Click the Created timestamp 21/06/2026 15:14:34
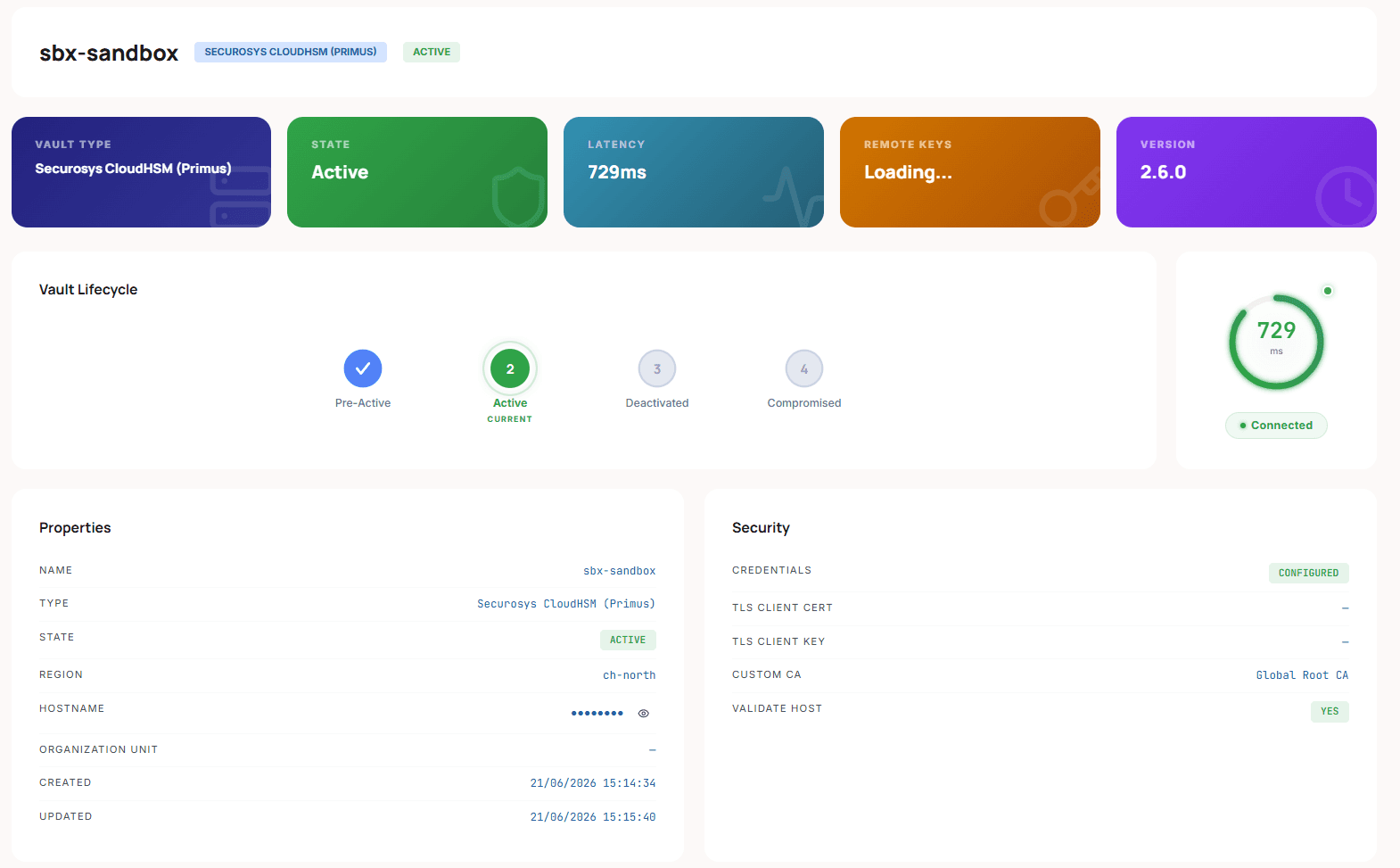 pyautogui.click(x=593, y=783)
